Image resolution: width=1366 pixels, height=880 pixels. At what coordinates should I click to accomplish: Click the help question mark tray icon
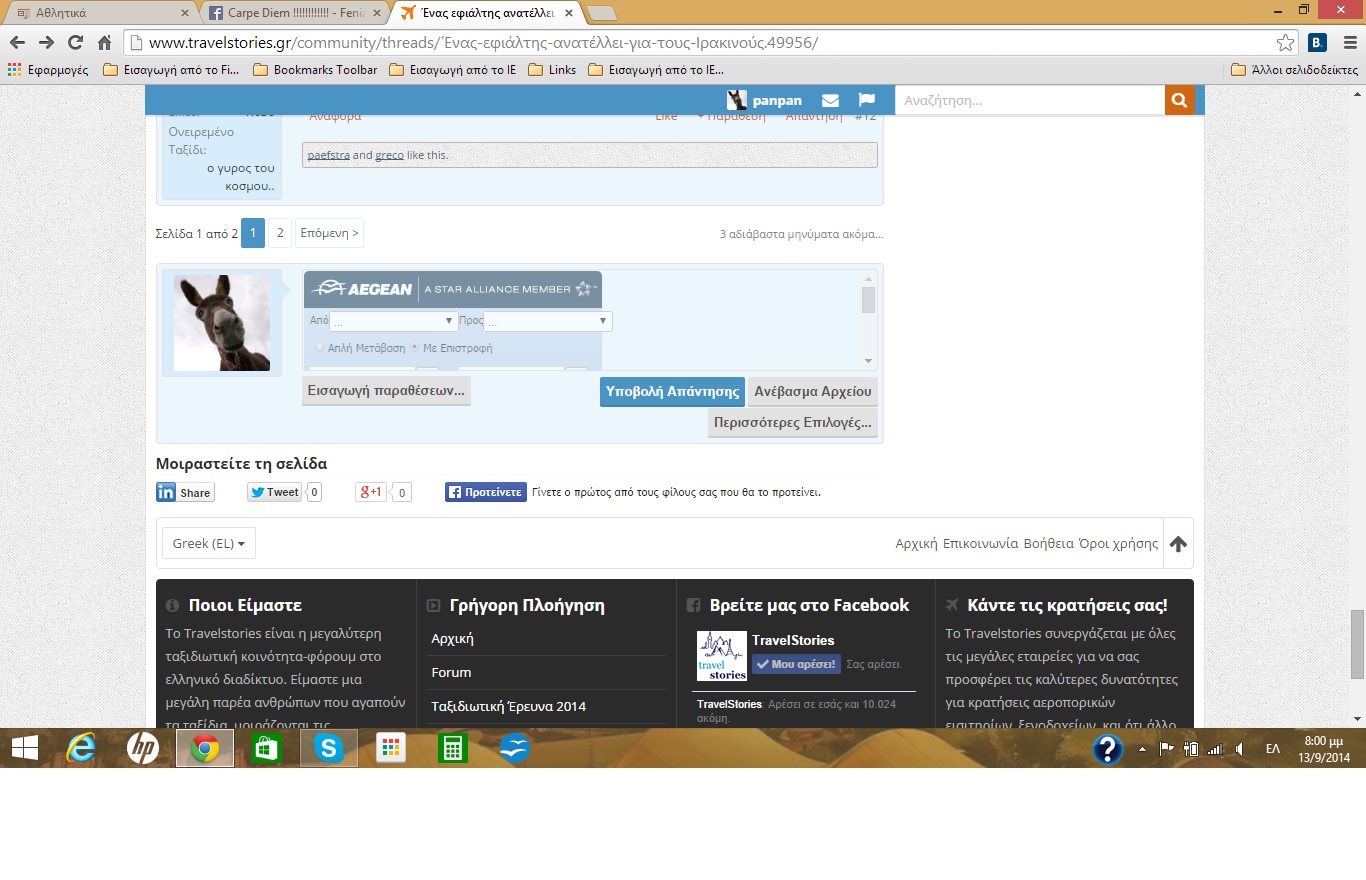pos(1107,749)
